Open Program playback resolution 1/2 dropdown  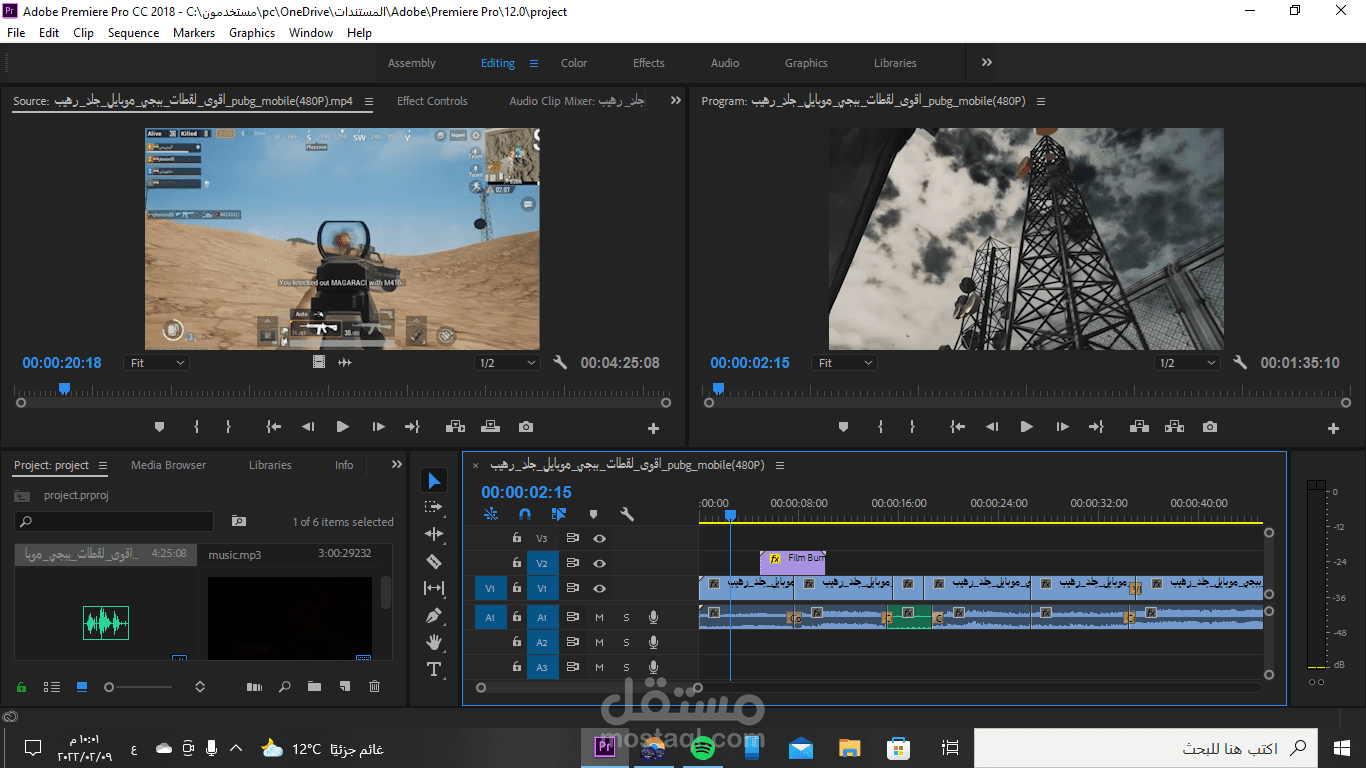tap(1187, 363)
